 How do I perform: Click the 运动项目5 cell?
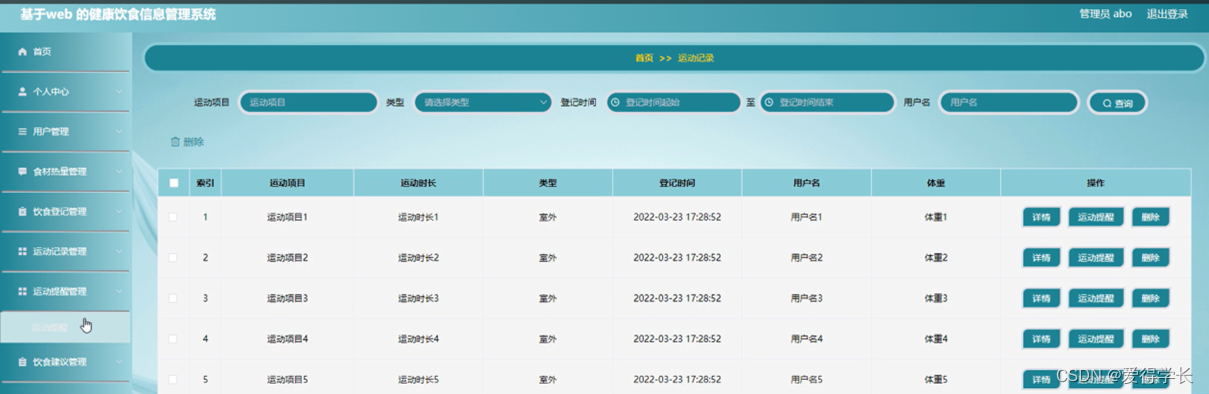(x=287, y=379)
